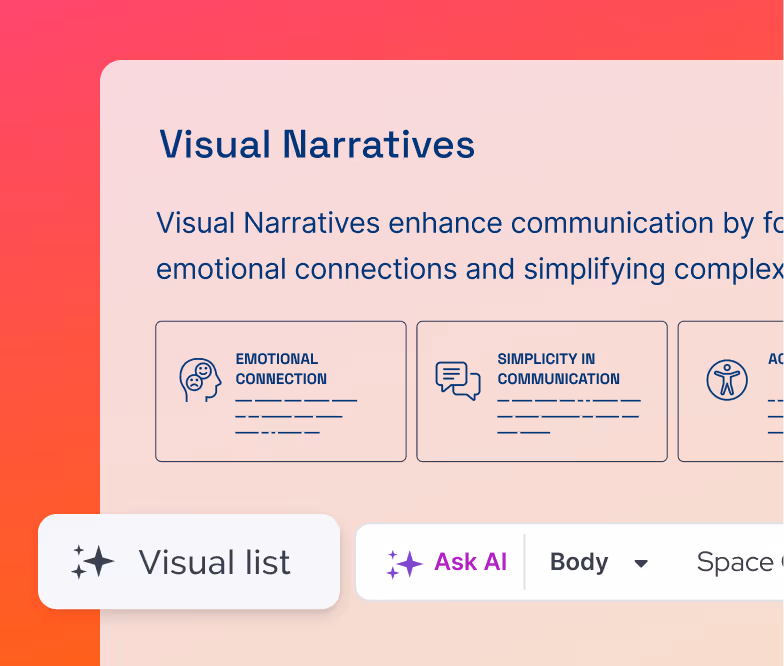The width and height of the screenshot is (784, 666).
Task: Open the Space option in the toolbar
Action: click(x=738, y=563)
